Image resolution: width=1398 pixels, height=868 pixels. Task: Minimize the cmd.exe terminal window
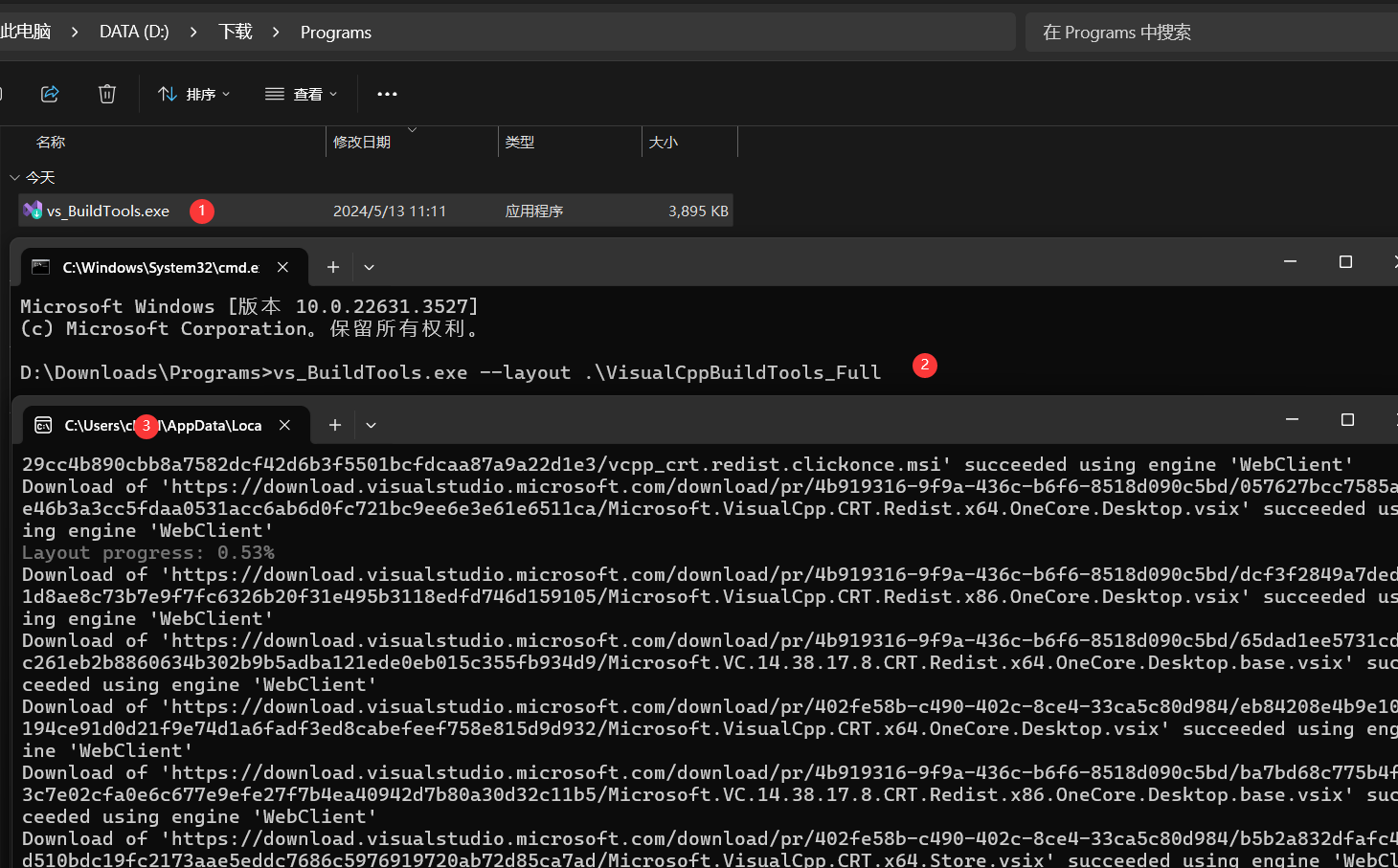[1290, 261]
